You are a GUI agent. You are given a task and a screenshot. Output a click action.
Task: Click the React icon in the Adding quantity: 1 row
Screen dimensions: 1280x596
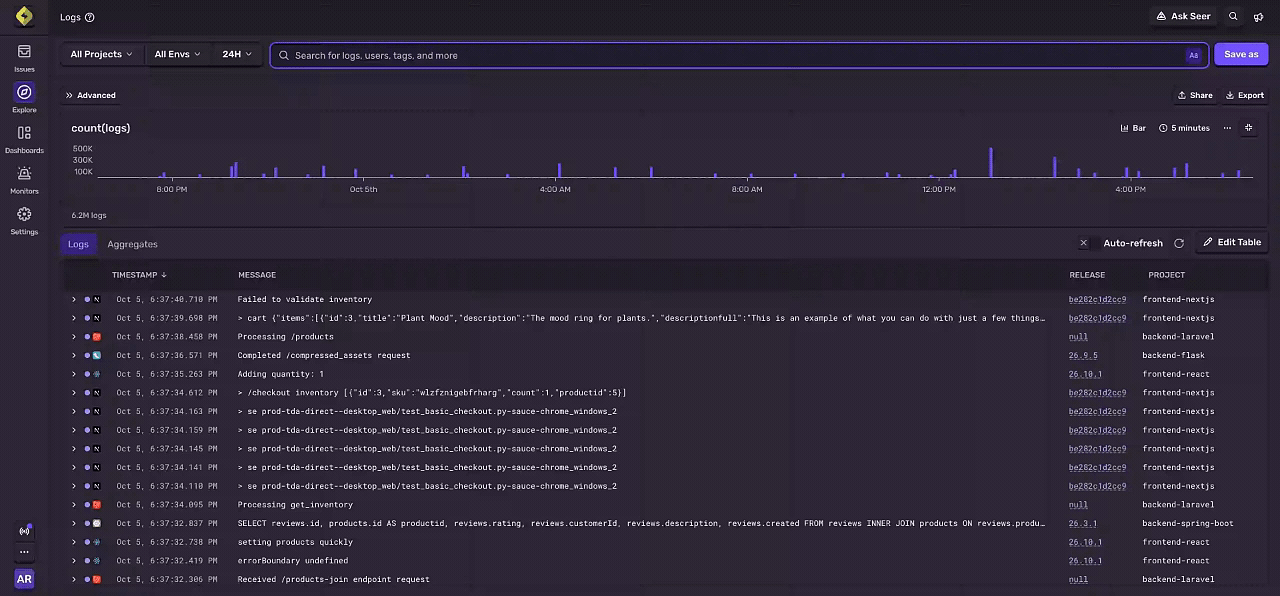[97, 374]
